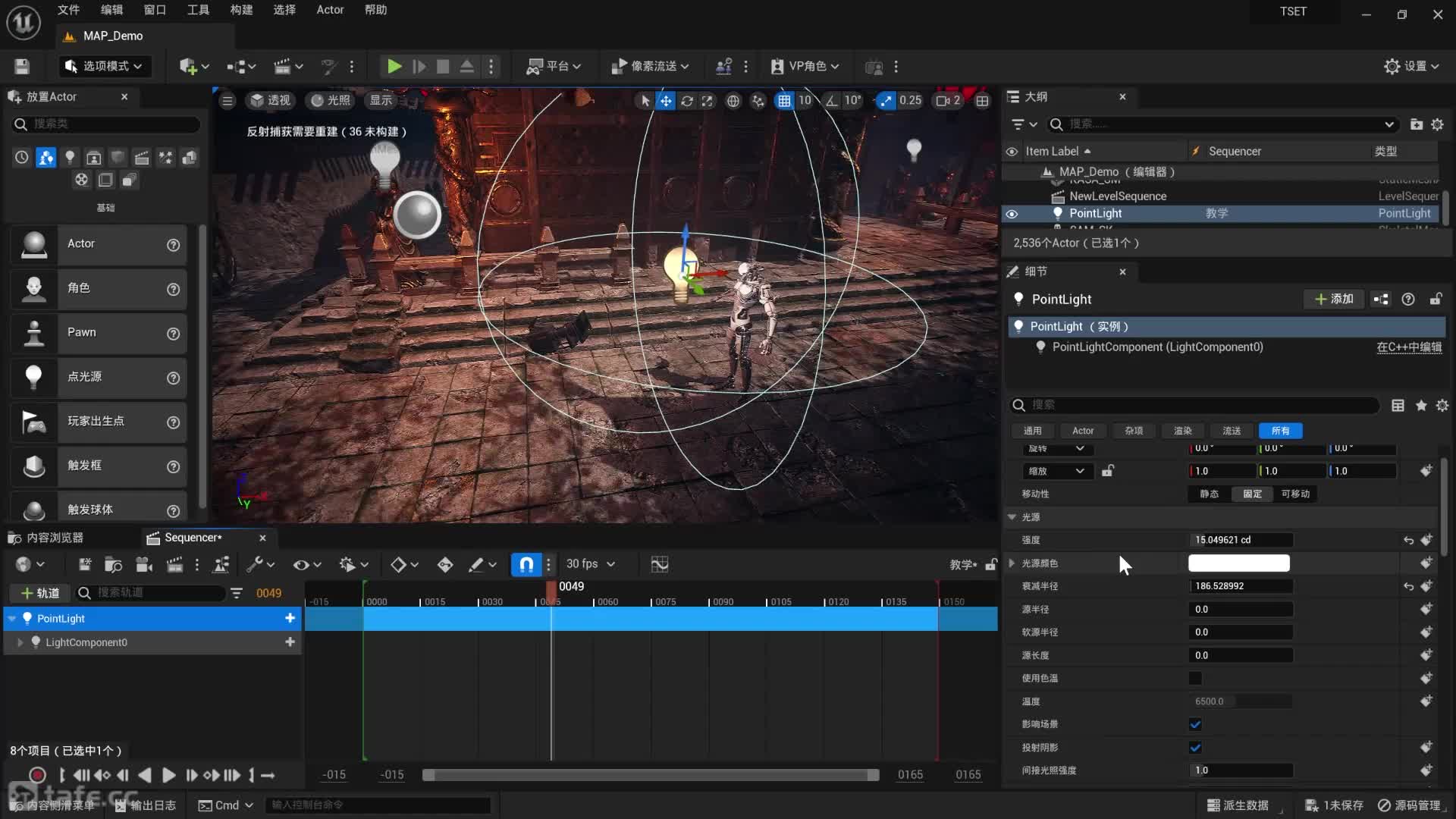The image size is (1456, 819).
Task: Open the 编辑 menu
Action: [111, 10]
